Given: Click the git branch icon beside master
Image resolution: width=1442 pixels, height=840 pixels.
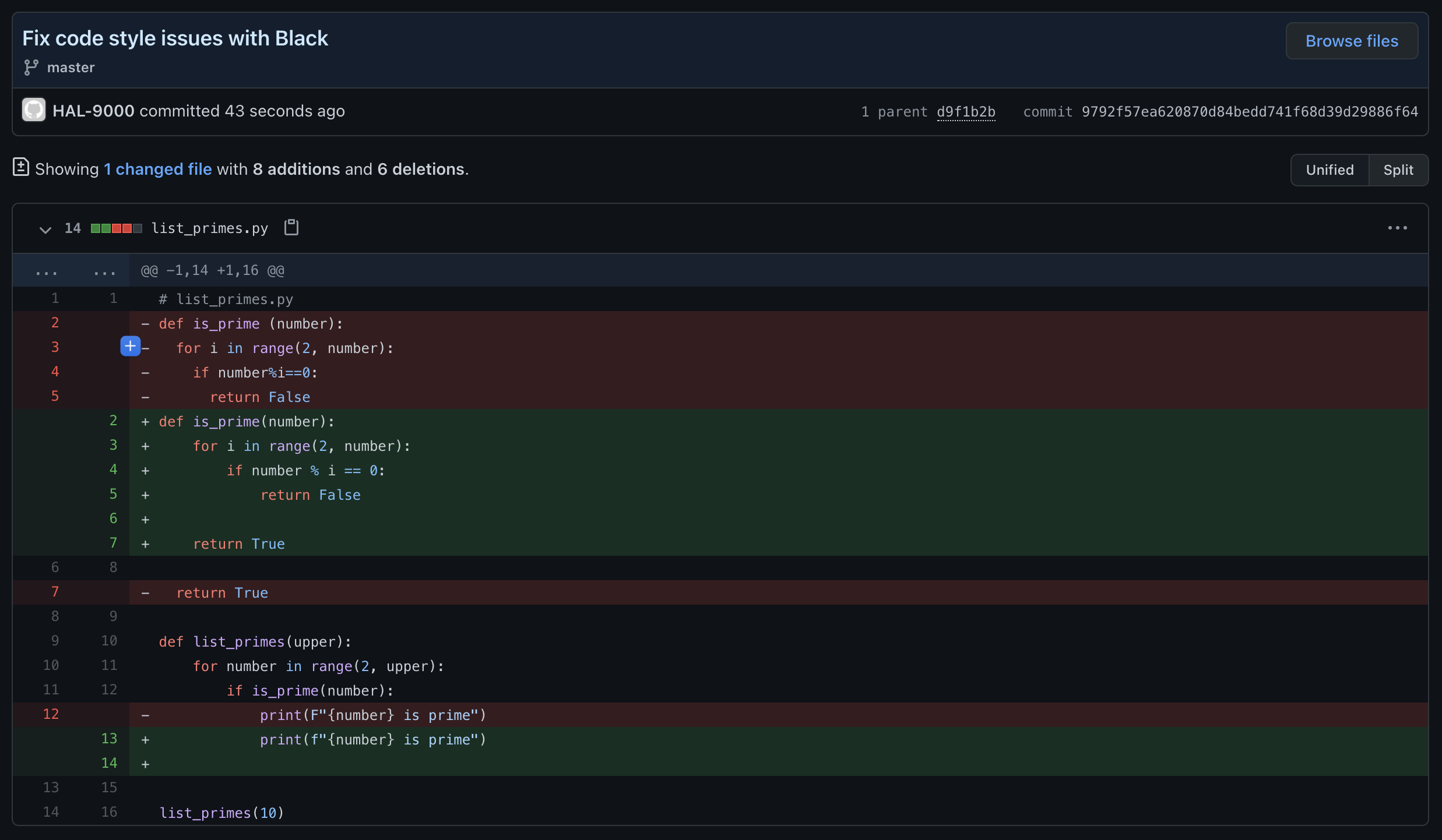Looking at the screenshot, I should coord(31,68).
